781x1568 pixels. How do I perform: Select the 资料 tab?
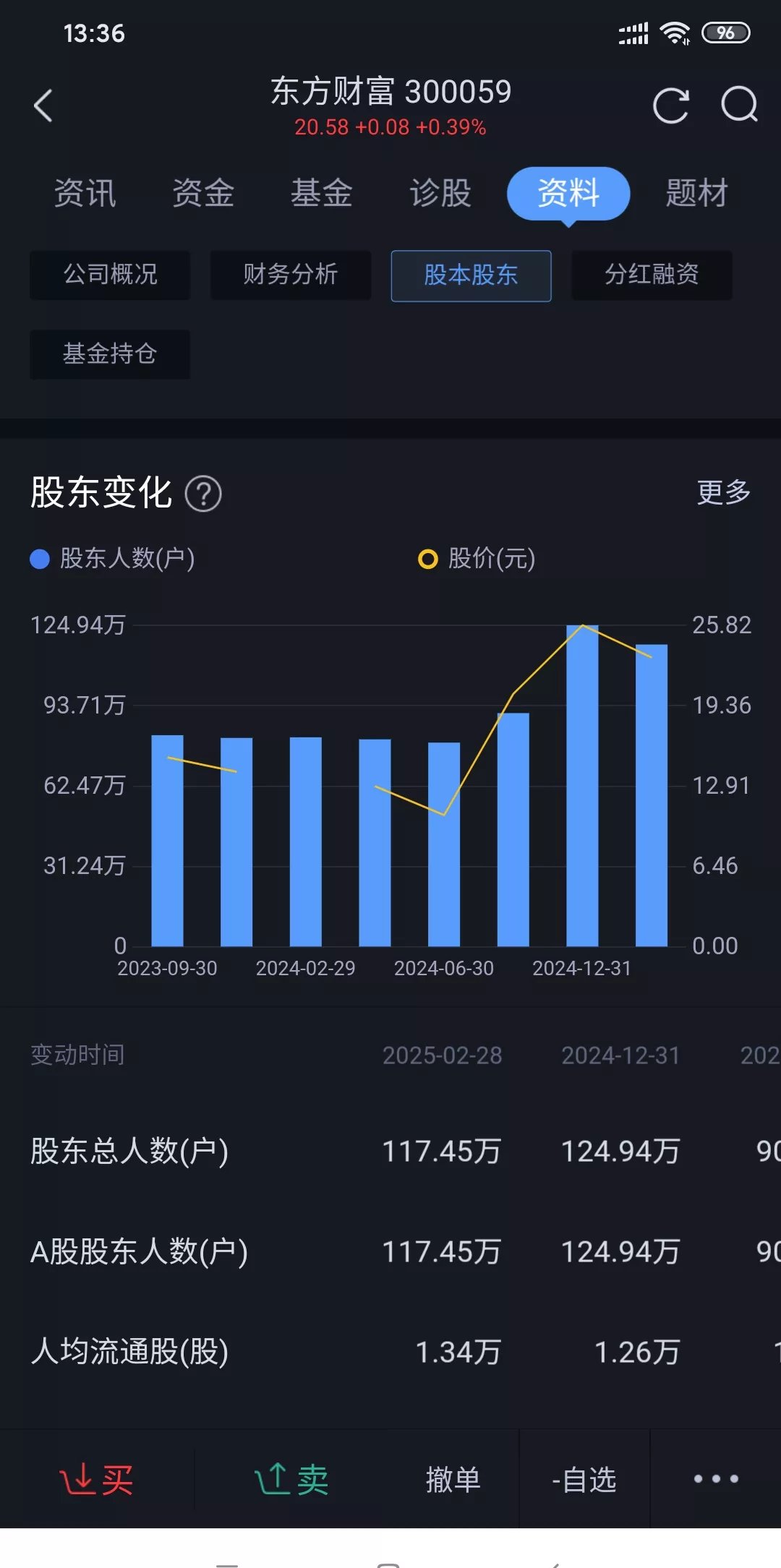pos(568,194)
